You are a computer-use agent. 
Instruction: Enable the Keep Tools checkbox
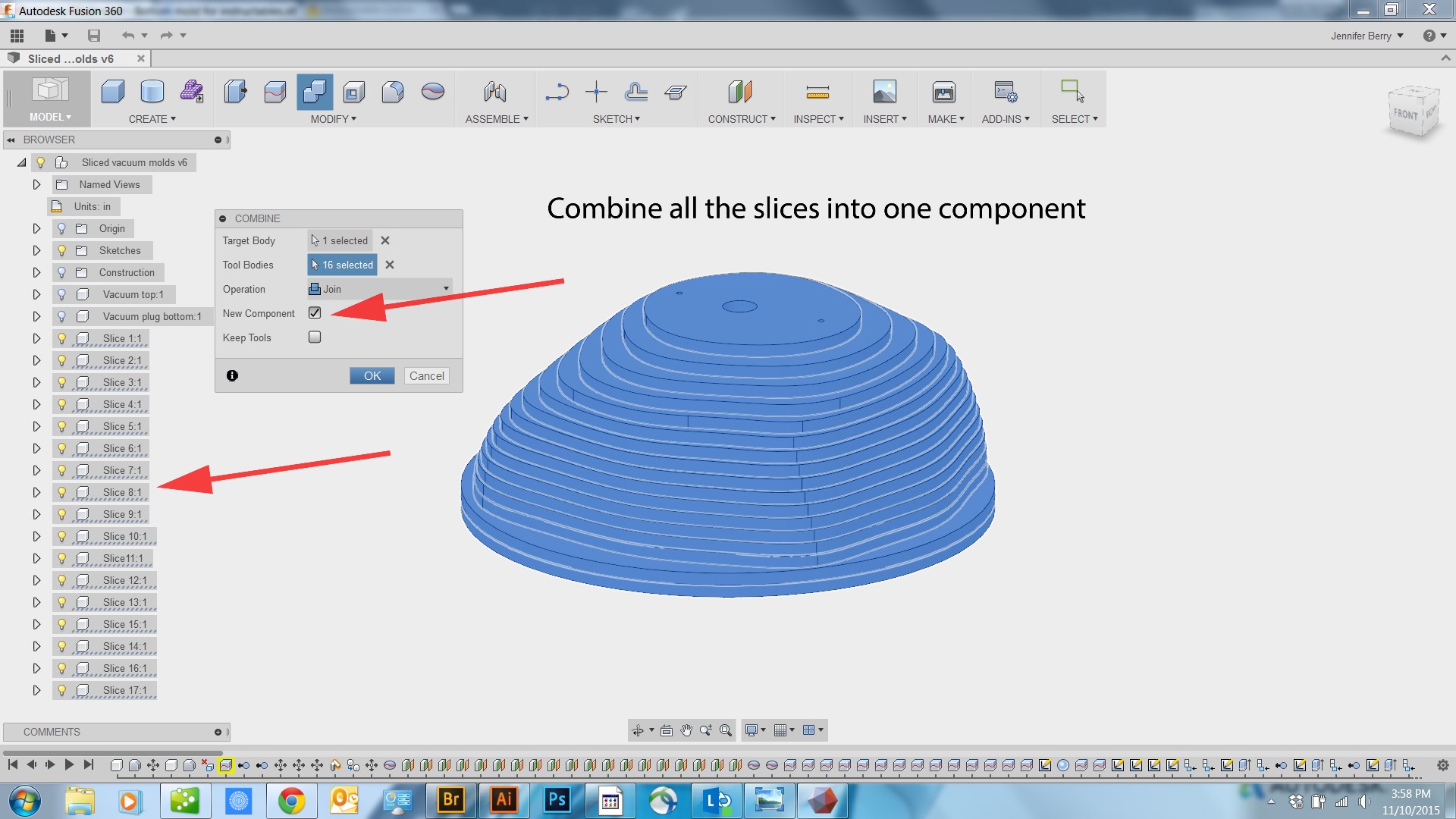315,337
